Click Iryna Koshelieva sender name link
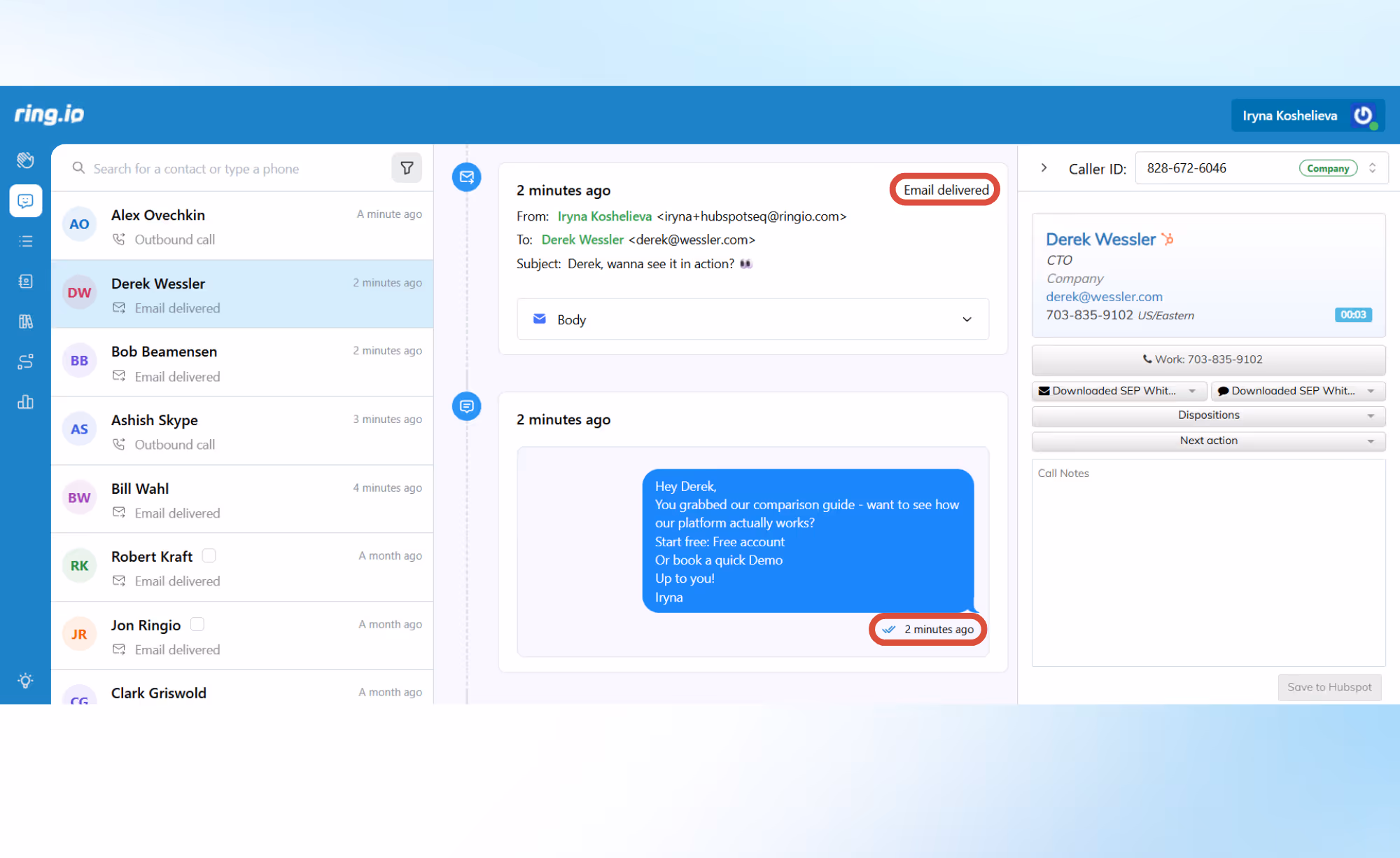Image resolution: width=1400 pixels, height=858 pixels. point(604,216)
